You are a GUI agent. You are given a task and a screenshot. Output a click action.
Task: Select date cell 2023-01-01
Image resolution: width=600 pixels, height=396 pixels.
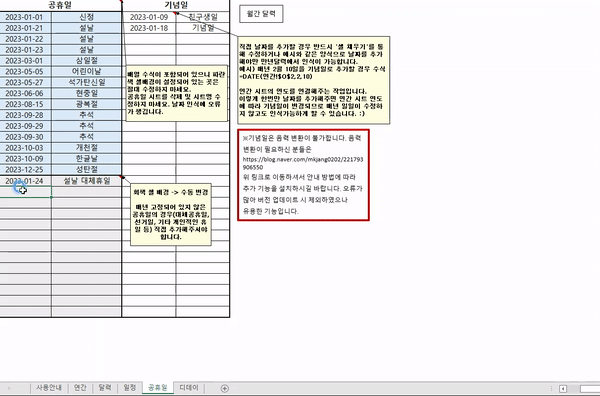25,17
